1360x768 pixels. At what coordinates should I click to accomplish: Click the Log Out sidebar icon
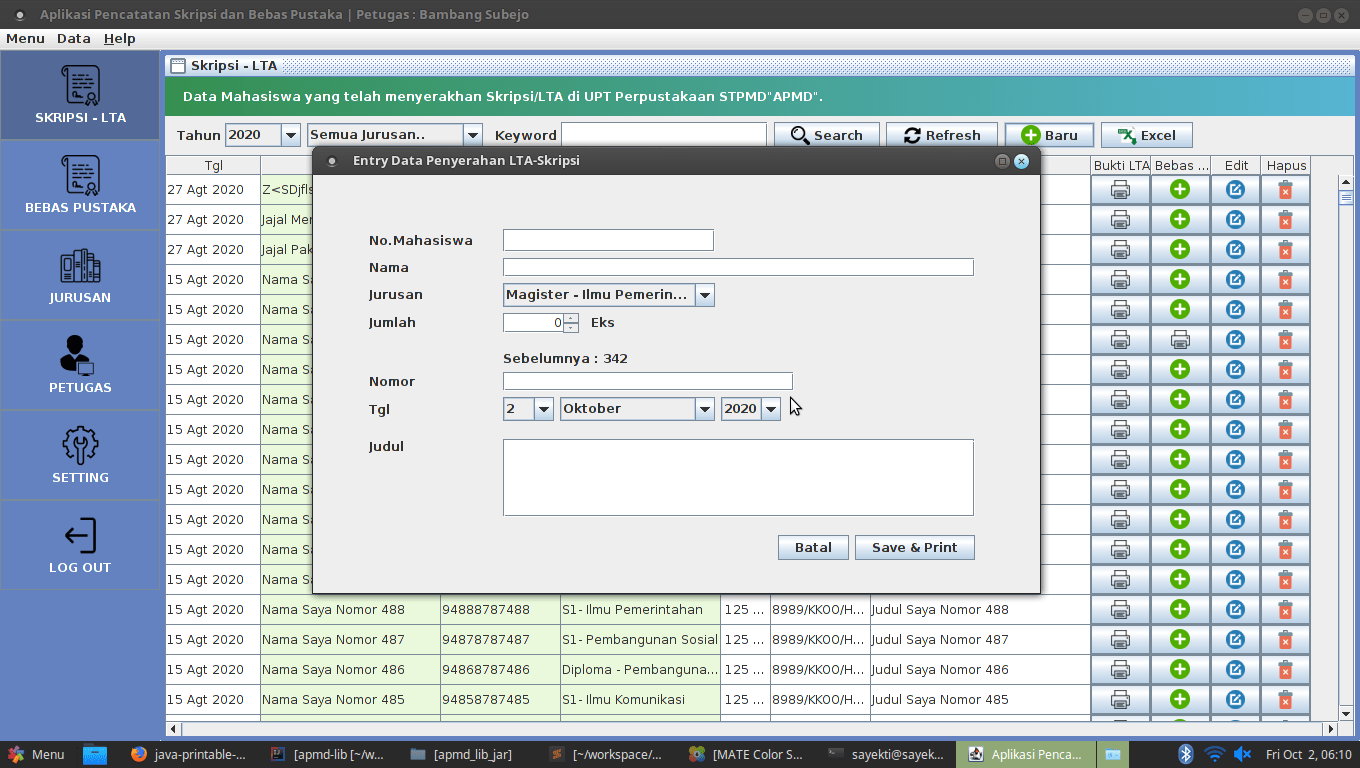(x=80, y=545)
